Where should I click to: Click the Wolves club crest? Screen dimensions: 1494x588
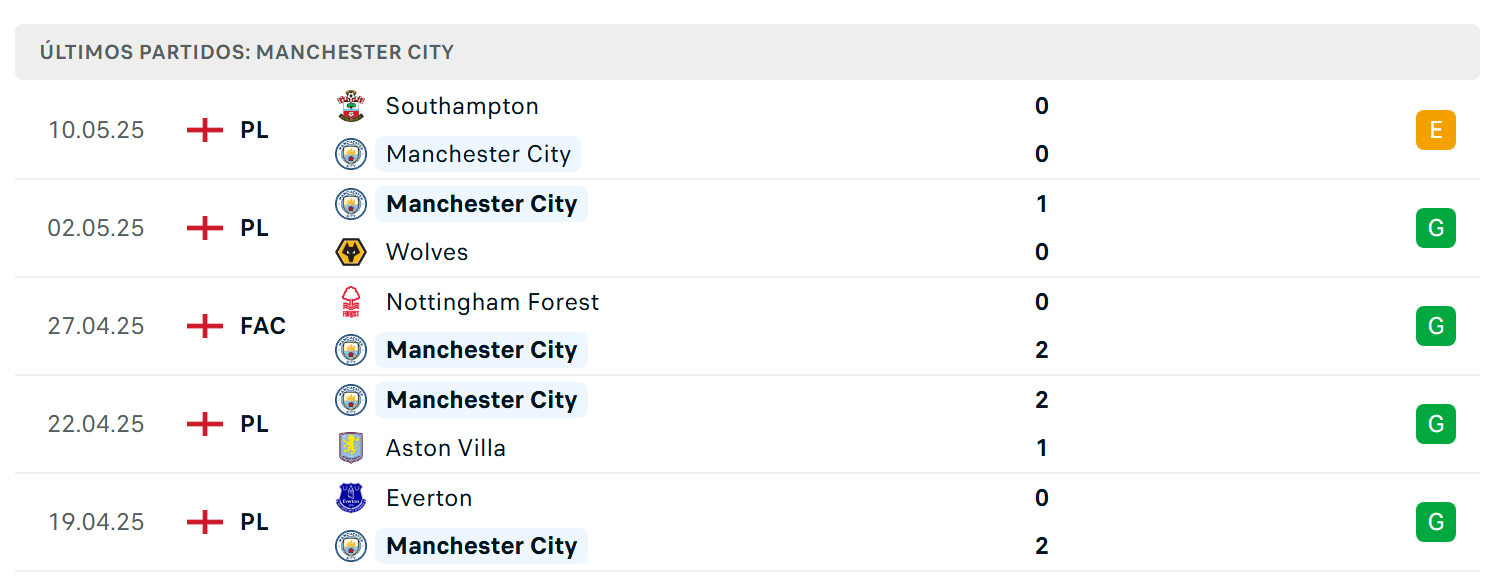pyautogui.click(x=351, y=252)
